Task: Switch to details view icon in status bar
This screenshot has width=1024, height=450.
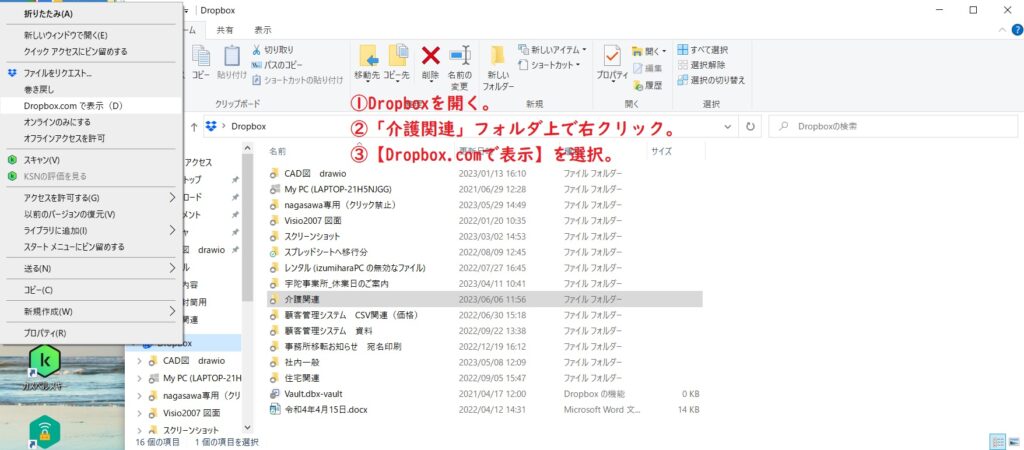Action: click(x=995, y=441)
